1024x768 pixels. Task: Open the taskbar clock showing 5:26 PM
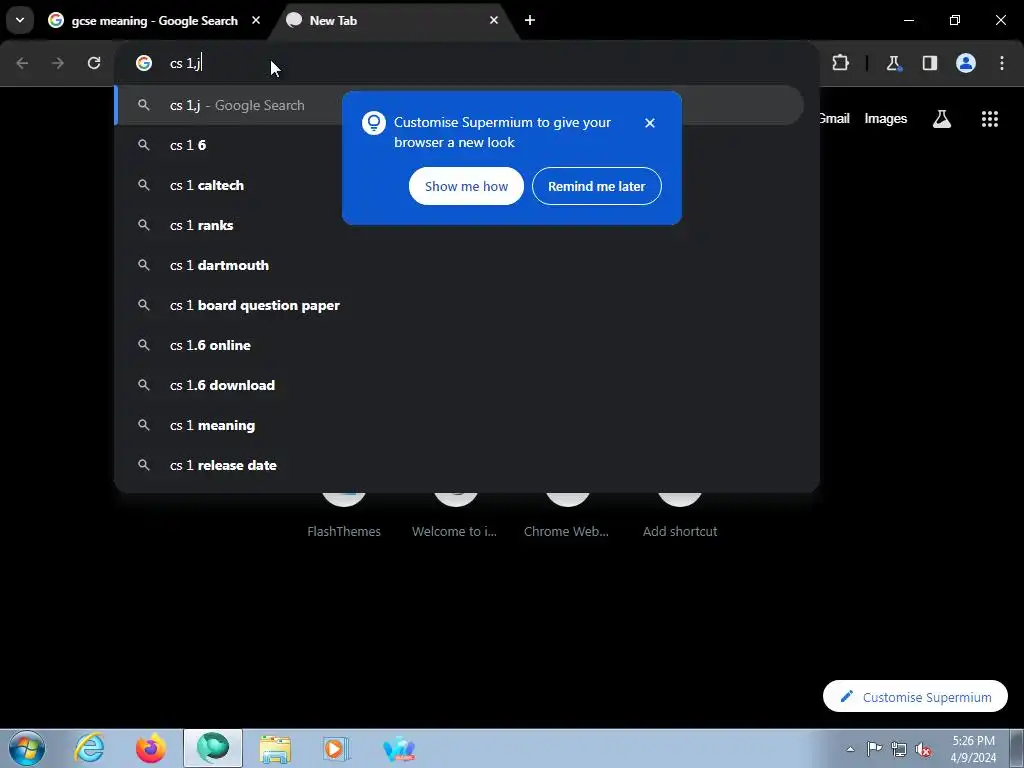[x=973, y=749]
